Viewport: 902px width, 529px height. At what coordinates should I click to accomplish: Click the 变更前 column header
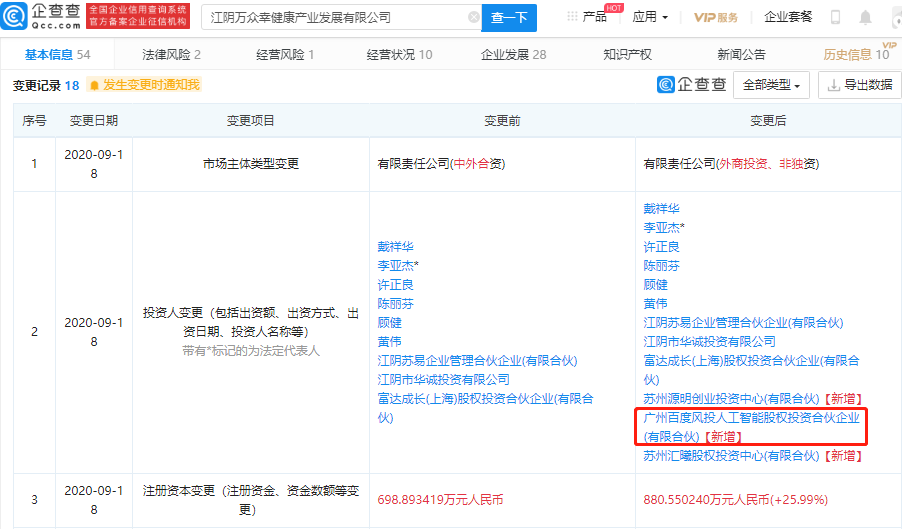pos(502,121)
